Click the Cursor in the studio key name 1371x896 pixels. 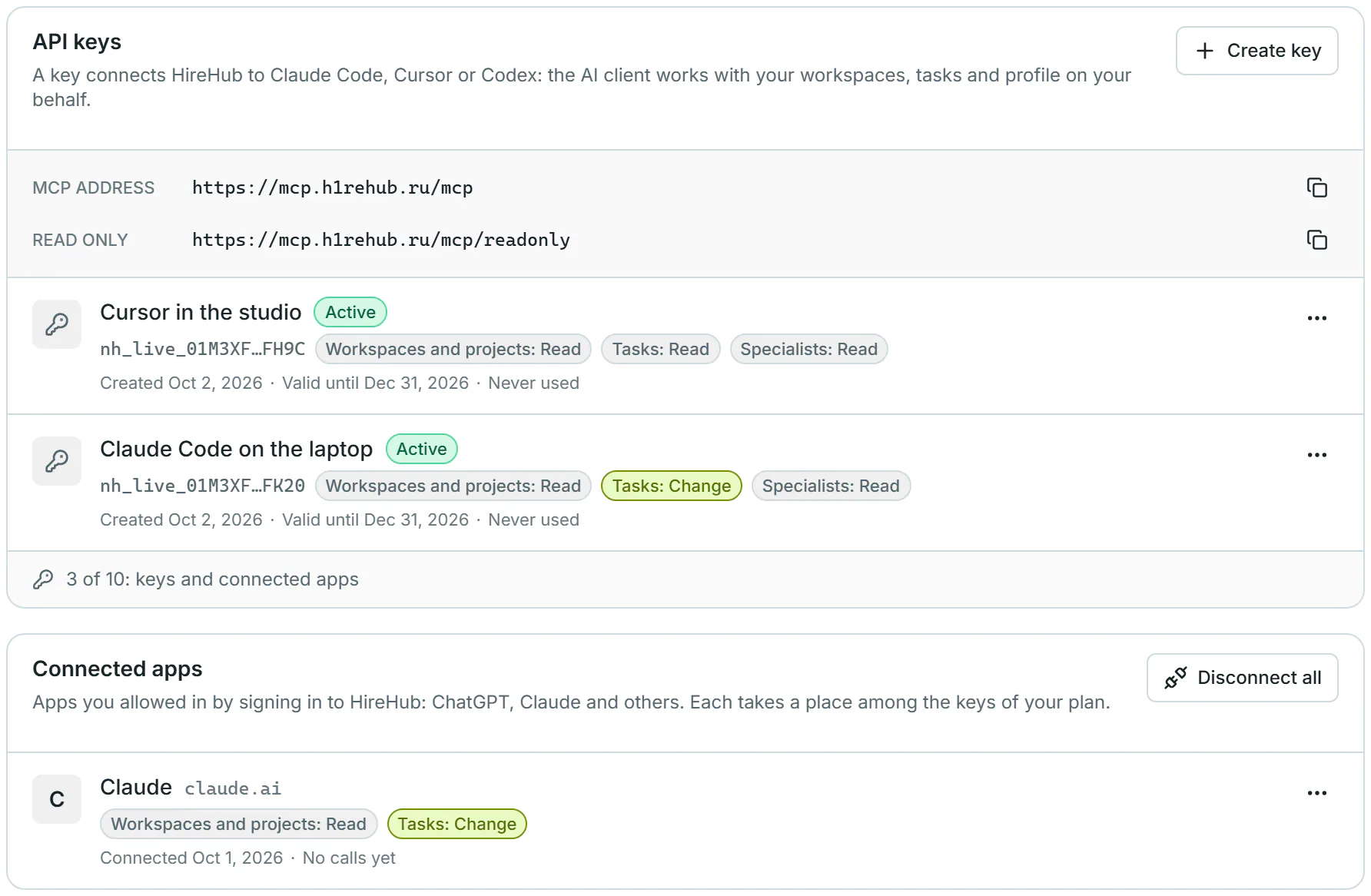pyautogui.click(x=201, y=312)
